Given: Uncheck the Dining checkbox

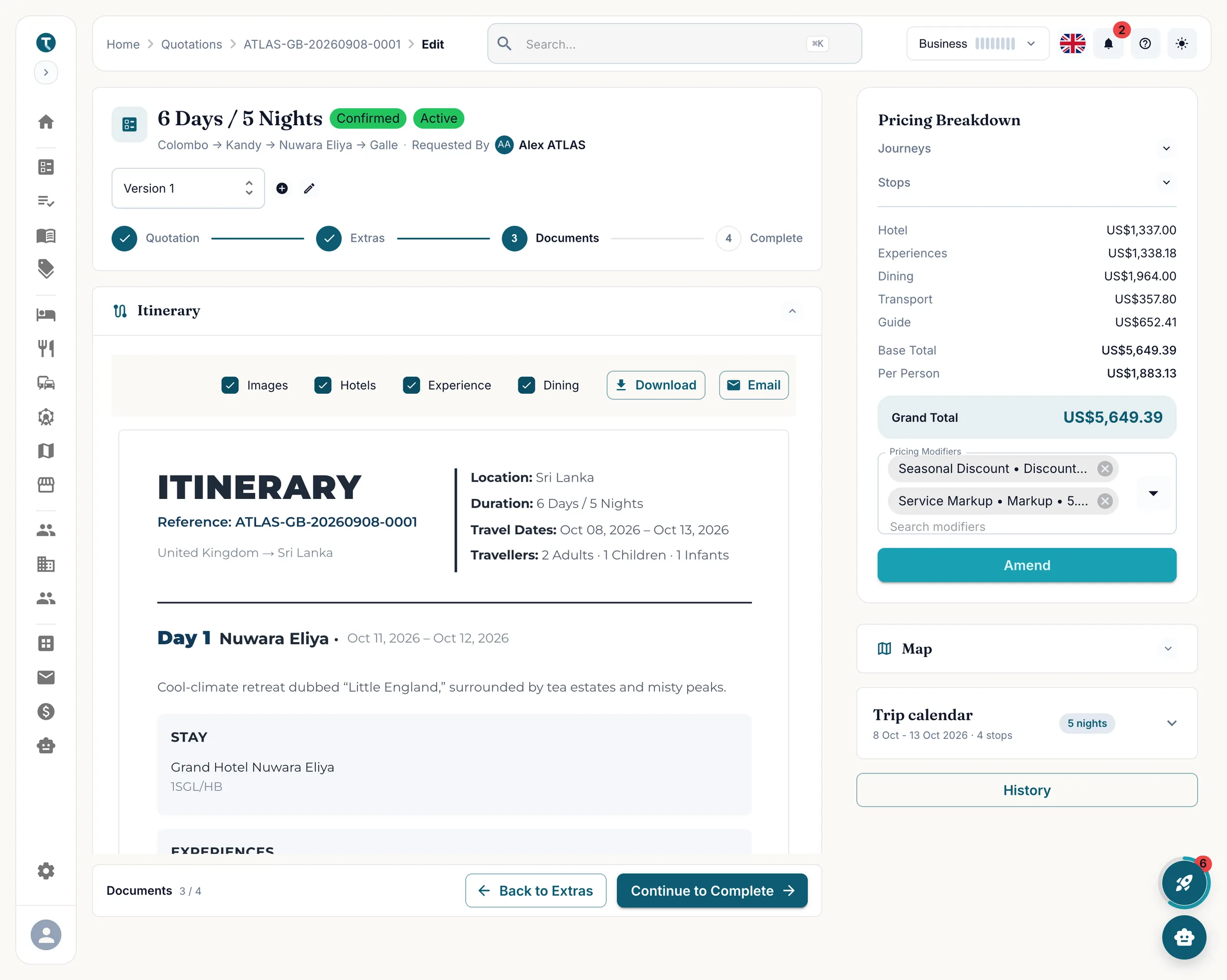Looking at the screenshot, I should (527, 385).
